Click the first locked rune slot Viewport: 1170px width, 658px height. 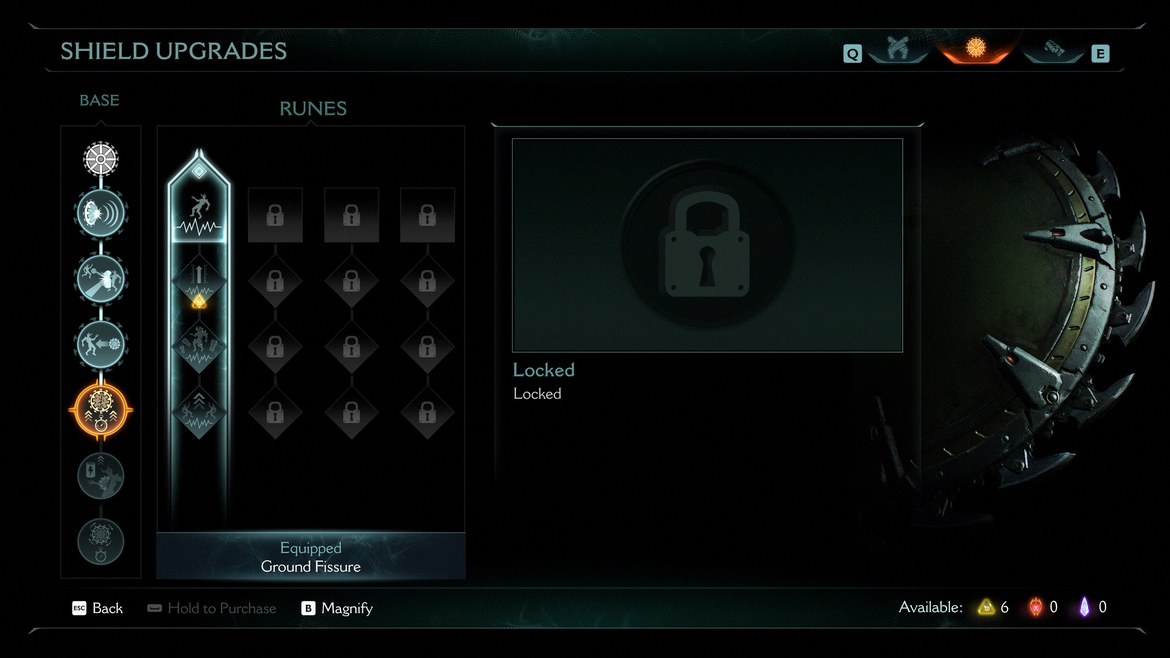pos(275,215)
